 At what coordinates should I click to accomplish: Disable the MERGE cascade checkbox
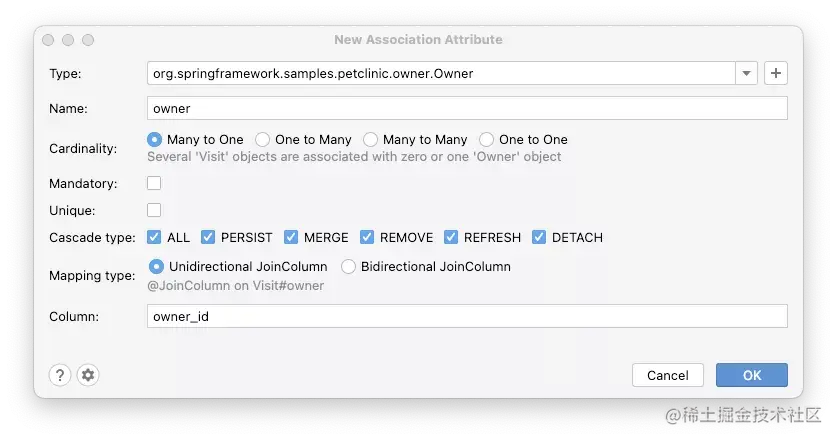(x=292, y=237)
